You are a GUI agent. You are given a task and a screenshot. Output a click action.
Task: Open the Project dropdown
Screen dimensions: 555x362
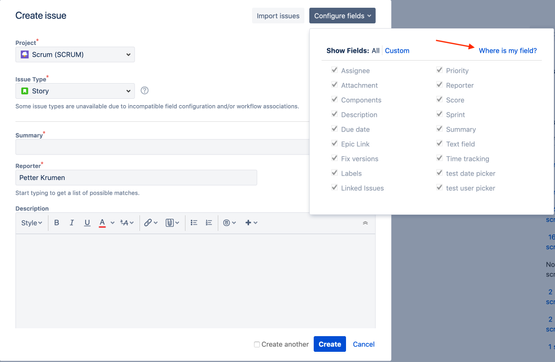(x=75, y=54)
